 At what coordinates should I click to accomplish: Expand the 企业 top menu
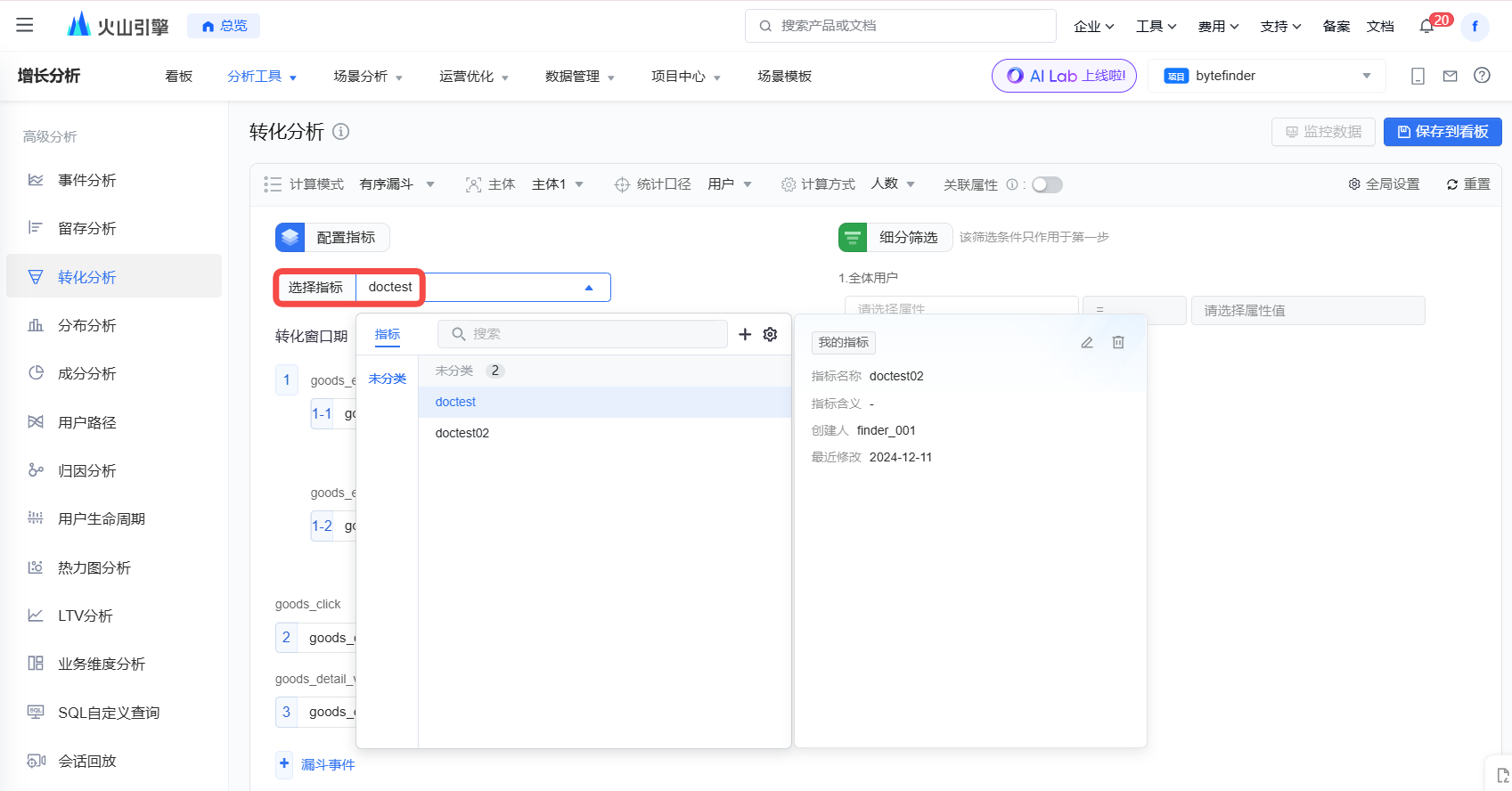[1094, 26]
